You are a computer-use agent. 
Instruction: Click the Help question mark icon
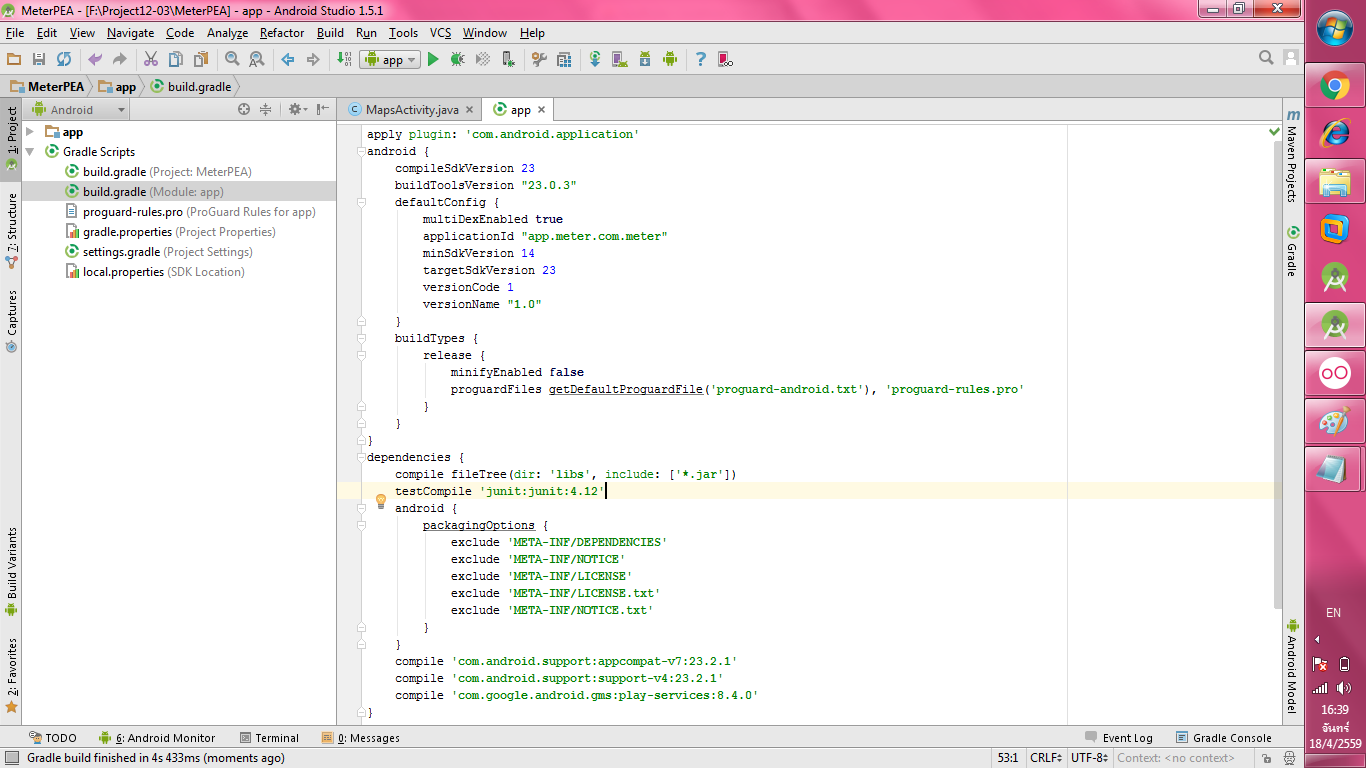(x=700, y=60)
